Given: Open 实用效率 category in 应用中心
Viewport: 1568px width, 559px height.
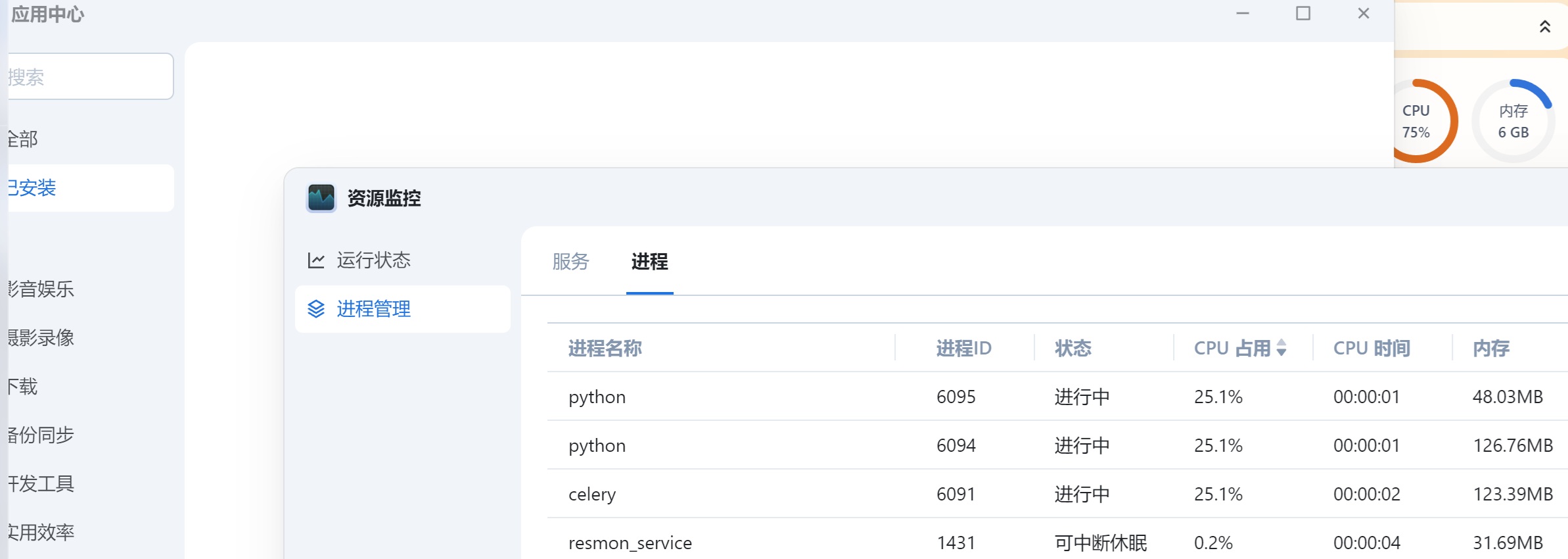Looking at the screenshot, I should 41,532.
